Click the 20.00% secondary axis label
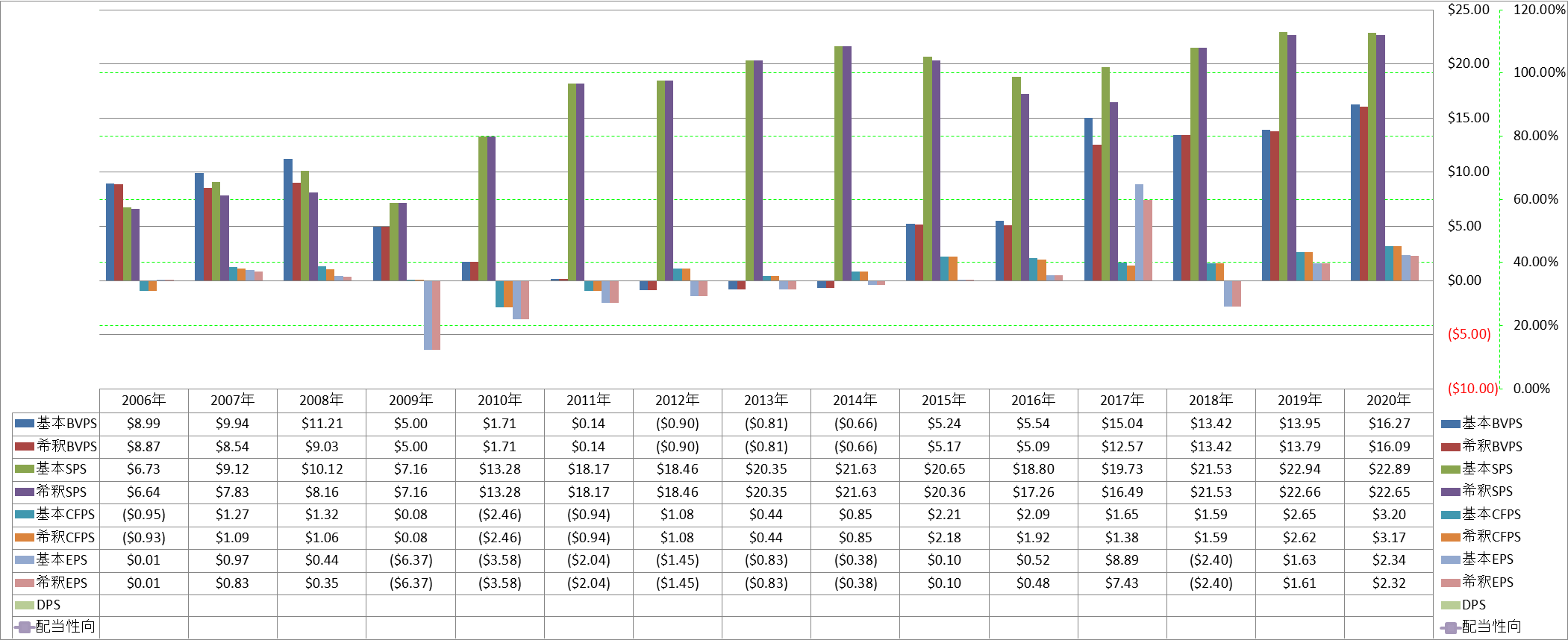Viewport: 1568px width, 640px height. pyautogui.click(x=1535, y=325)
